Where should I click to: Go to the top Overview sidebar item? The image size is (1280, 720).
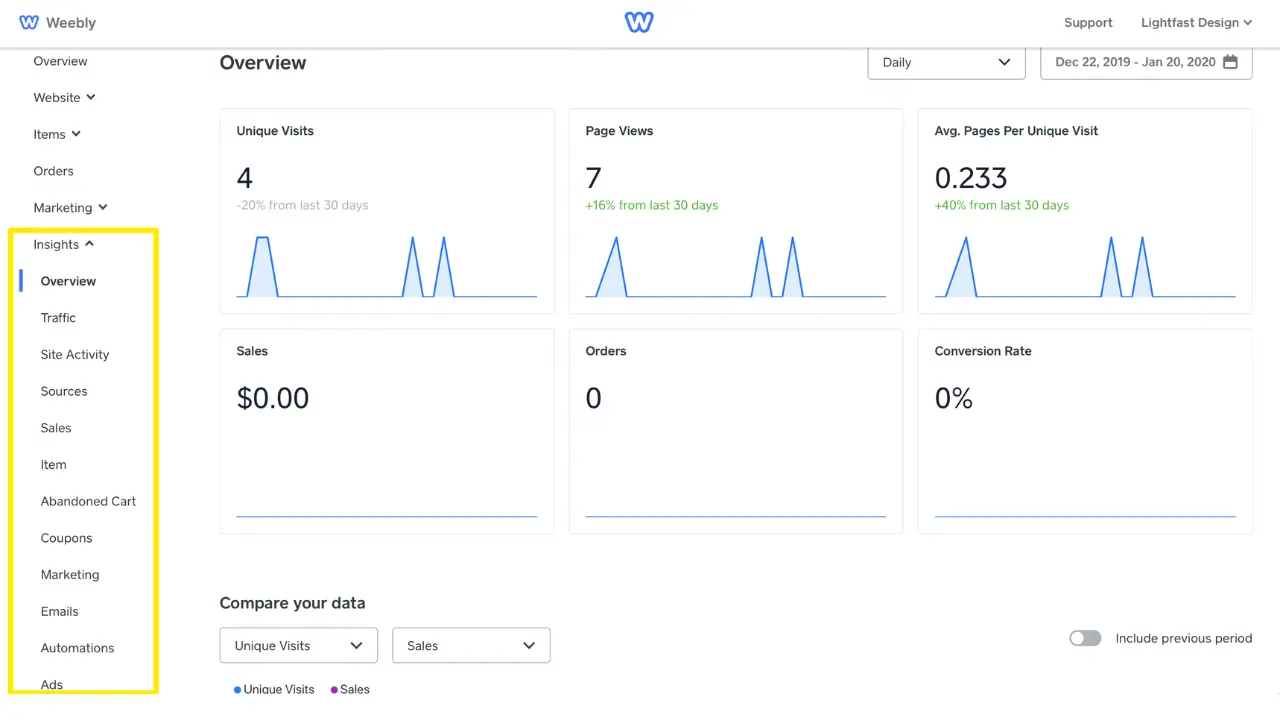(60, 61)
